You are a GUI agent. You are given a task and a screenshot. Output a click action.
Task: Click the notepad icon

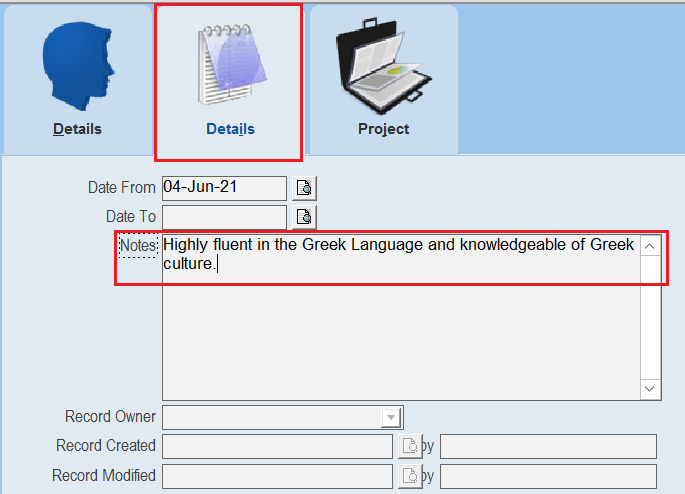click(232, 64)
